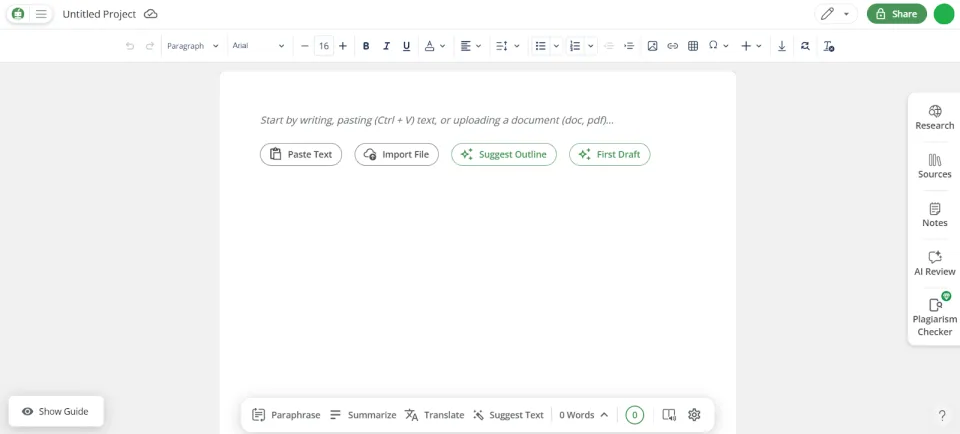Screen dimensions: 960x434
Task: Click the download document icon
Action: pyautogui.click(x=782, y=46)
